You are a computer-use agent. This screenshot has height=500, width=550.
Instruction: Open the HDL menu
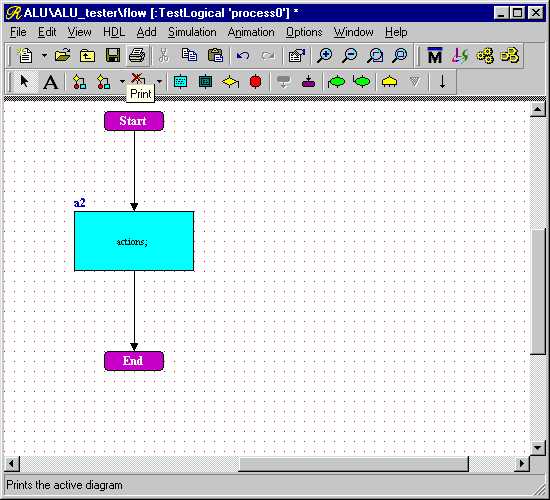114,32
